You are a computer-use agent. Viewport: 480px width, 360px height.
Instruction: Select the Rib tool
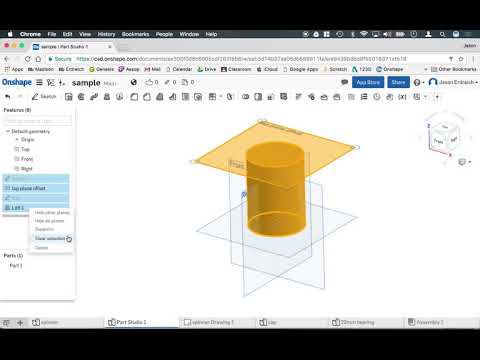(172, 97)
